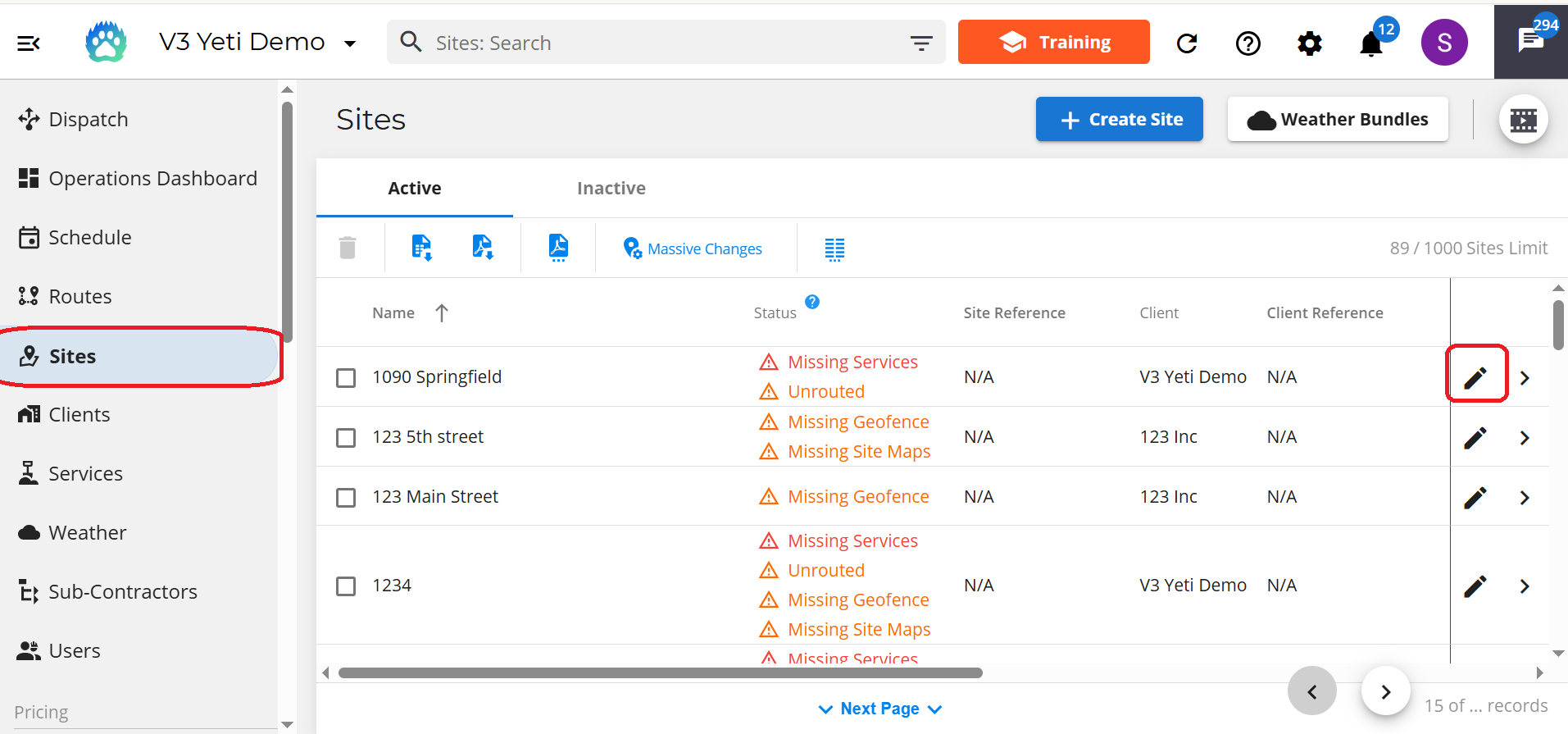Click the horizontal table scrollbar

coord(660,673)
